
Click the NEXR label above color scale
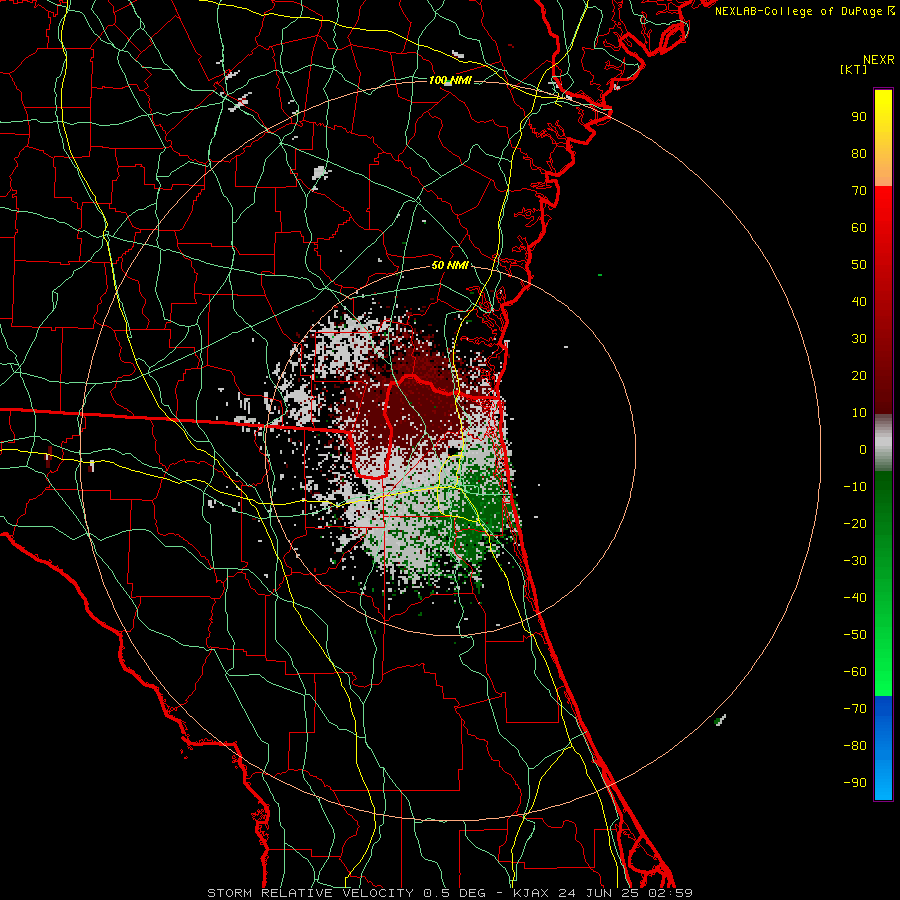coord(879,60)
